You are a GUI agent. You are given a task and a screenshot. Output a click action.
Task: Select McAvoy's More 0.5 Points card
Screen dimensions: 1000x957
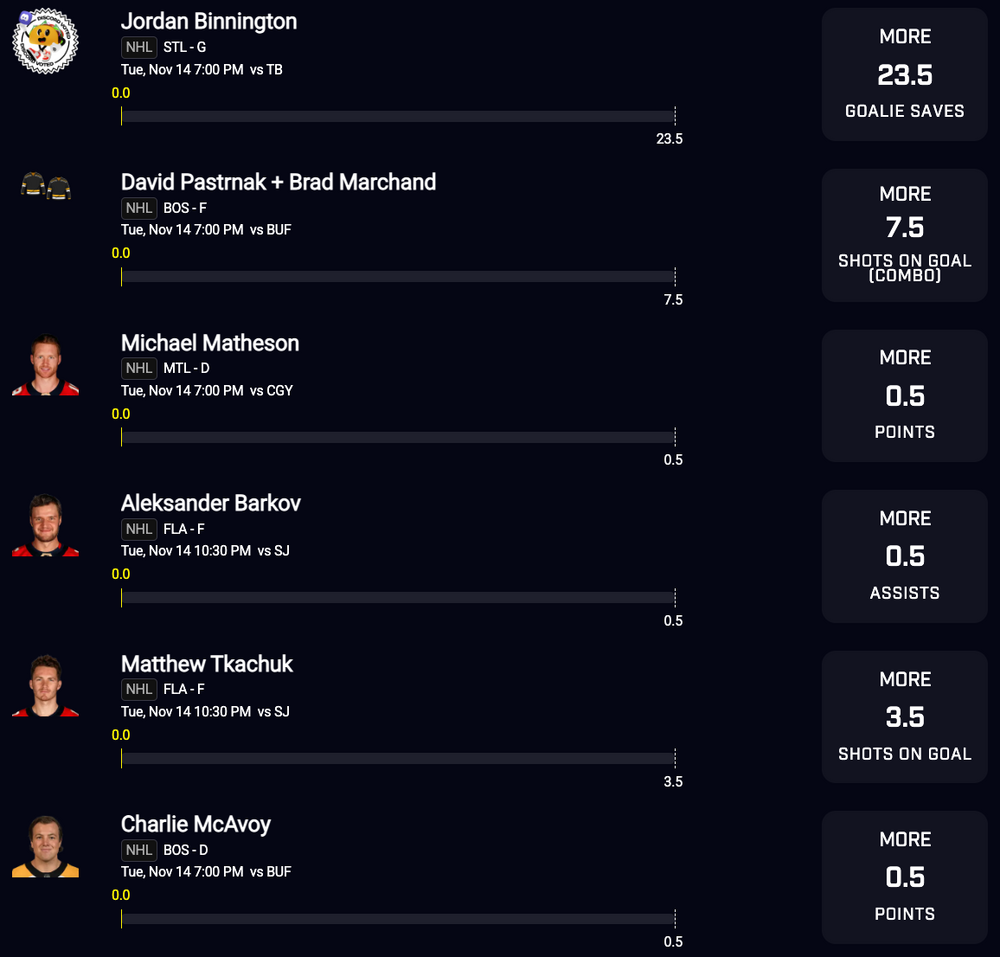coord(904,877)
